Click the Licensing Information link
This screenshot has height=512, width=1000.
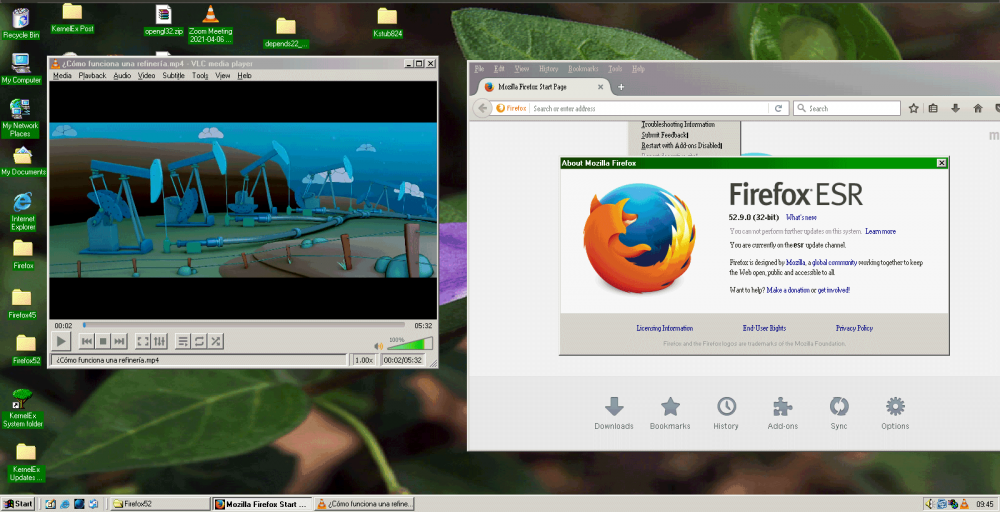pyautogui.click(x=664, y=328)
